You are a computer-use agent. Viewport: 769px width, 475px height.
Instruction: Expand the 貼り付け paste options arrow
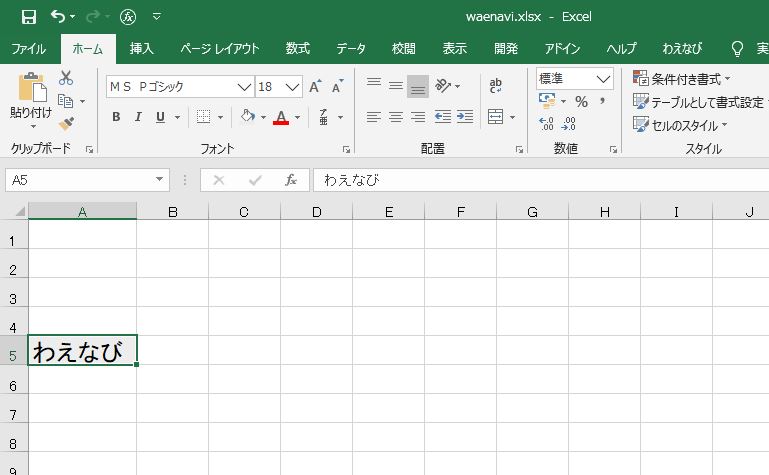coord(32,127)
